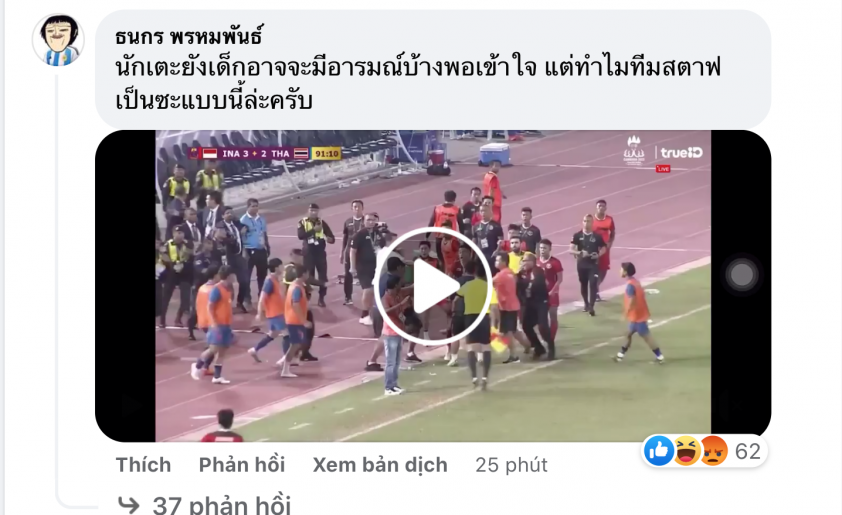Image resolution: width=842 pixels, height=515 pixels.
Task: Click the red LIVE badge
Action: [x=663, y=169]
